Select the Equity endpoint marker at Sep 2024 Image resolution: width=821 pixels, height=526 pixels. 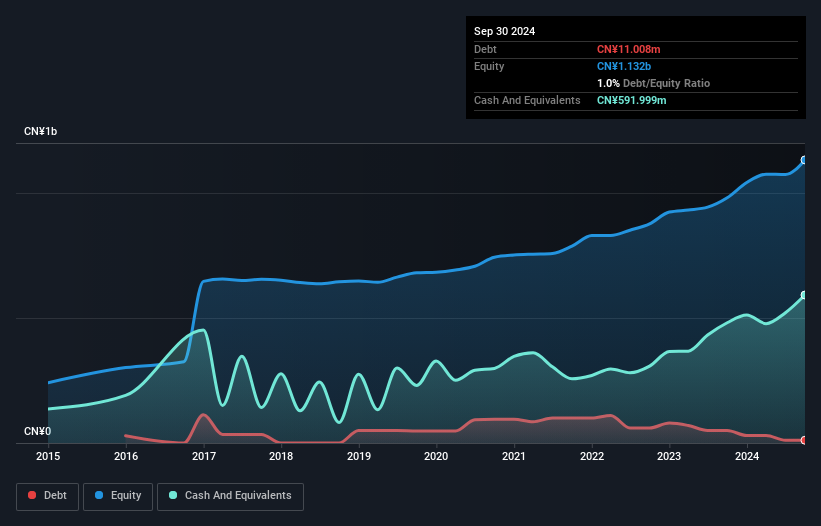804,160
